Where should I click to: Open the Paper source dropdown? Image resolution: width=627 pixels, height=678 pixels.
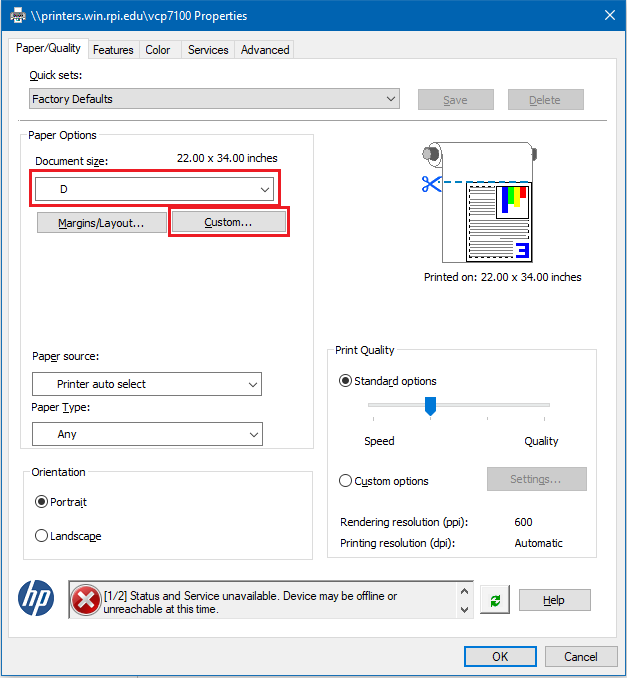pos(146,384)
